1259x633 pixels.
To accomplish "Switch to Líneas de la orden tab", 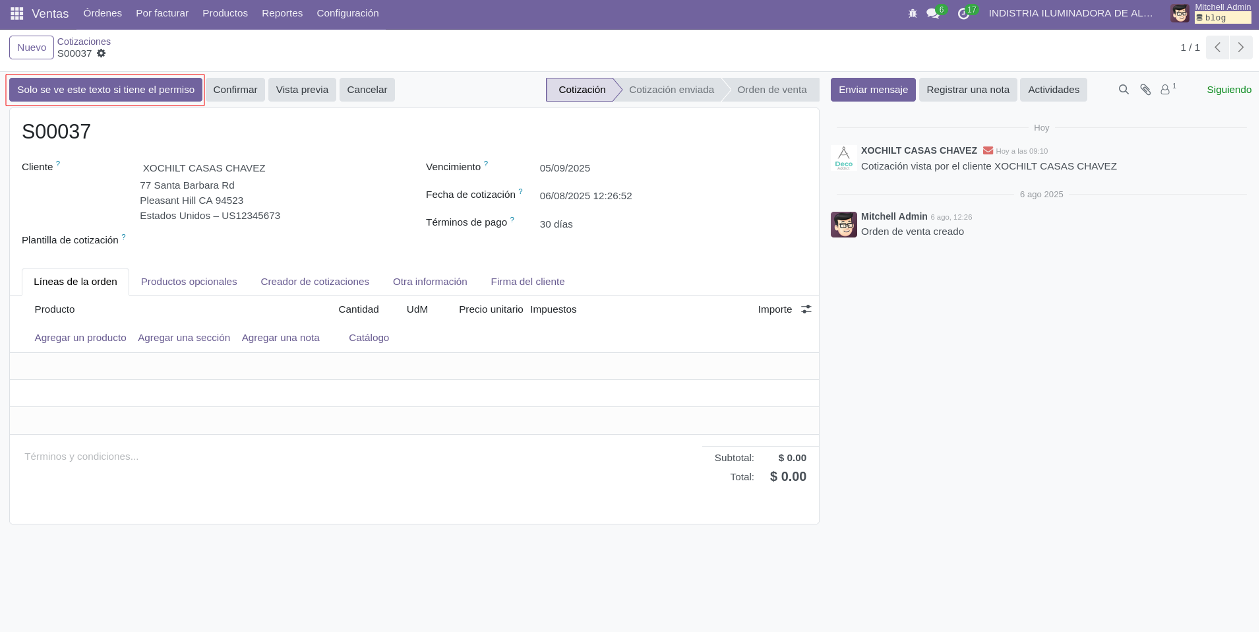I will click(x=75, y=282).
